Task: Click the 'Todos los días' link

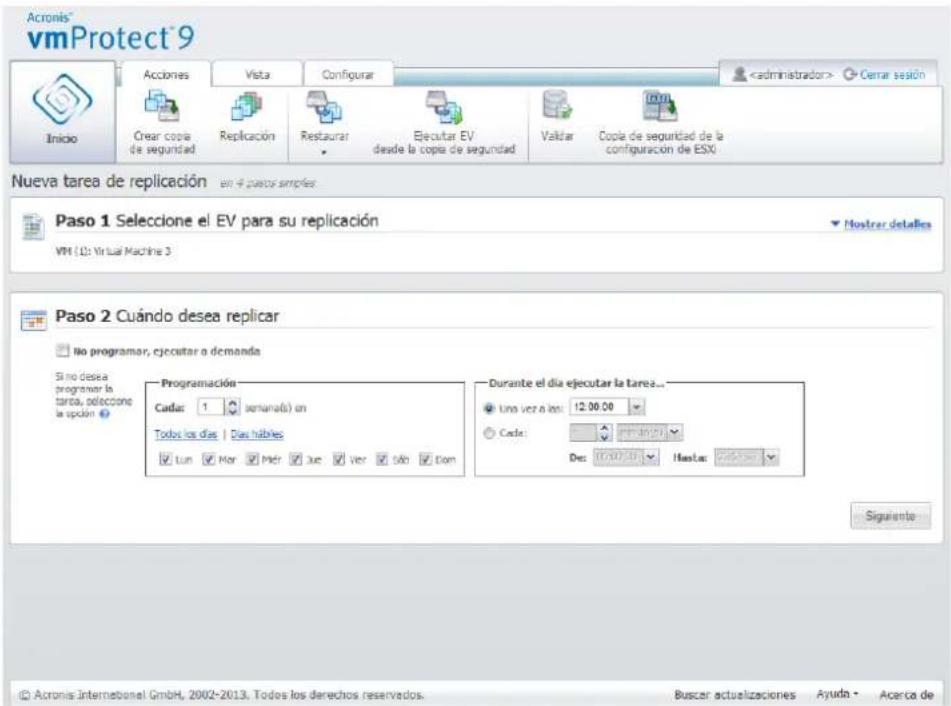Action: [x=186, y=434]
